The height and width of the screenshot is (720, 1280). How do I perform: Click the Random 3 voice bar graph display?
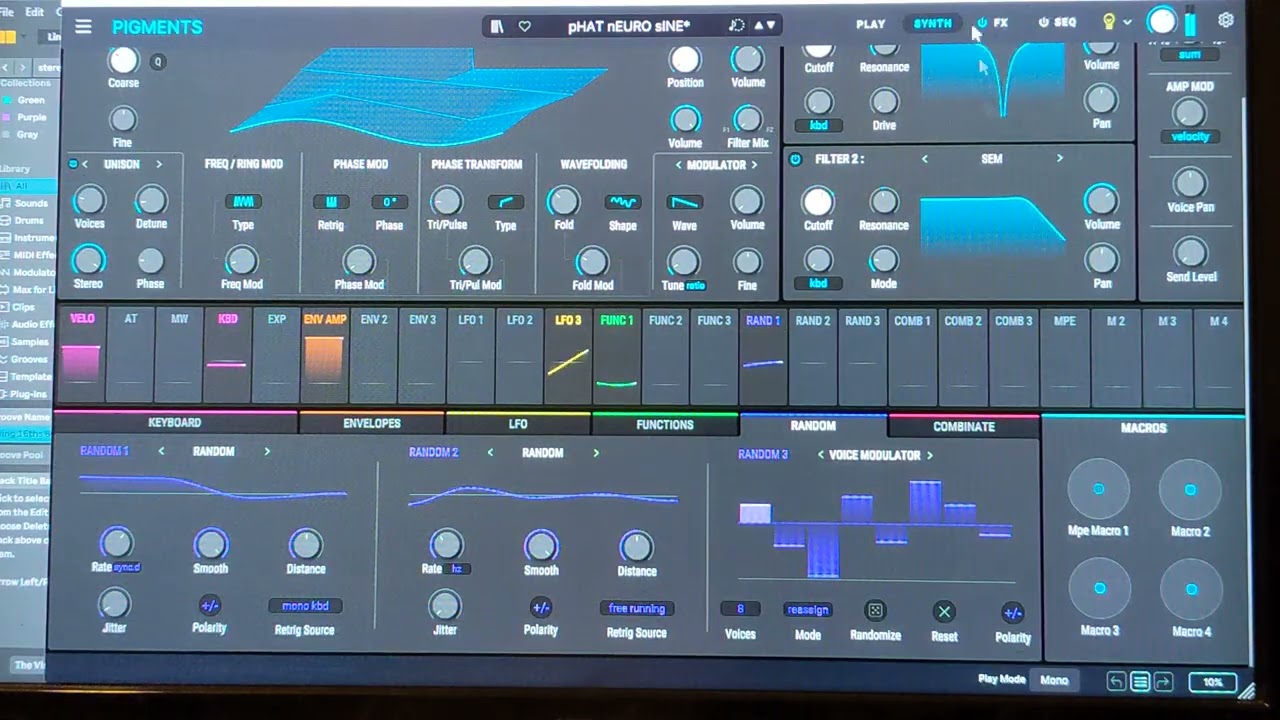pyautogui.click(x=875, y=528)
